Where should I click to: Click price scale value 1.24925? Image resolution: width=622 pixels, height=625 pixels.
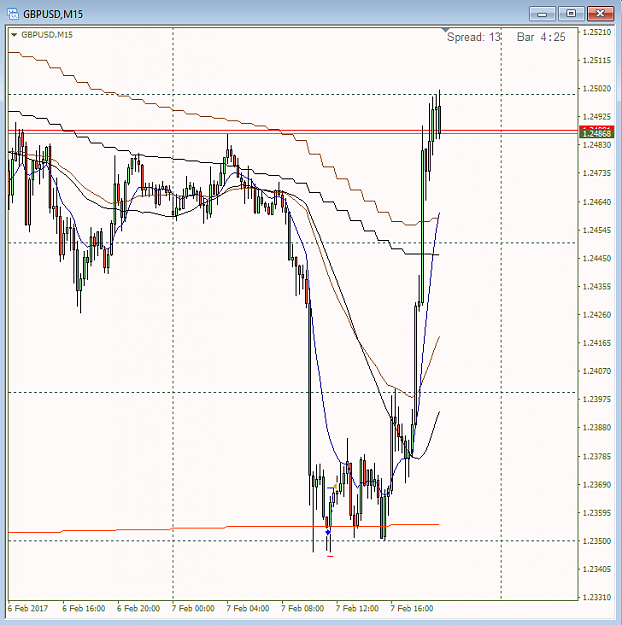coord(597,117)
